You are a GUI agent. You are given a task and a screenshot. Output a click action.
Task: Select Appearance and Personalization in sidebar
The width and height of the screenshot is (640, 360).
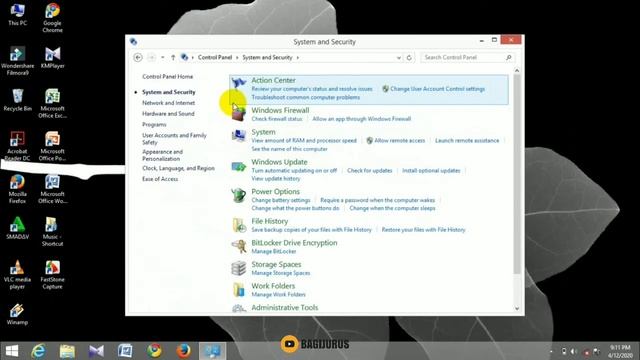[162, 155]
